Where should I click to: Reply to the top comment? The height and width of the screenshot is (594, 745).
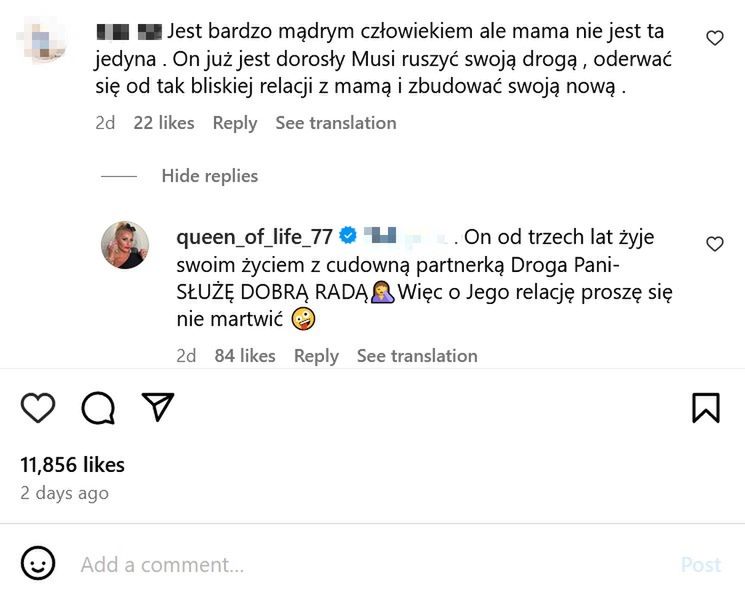click(235, 123)
